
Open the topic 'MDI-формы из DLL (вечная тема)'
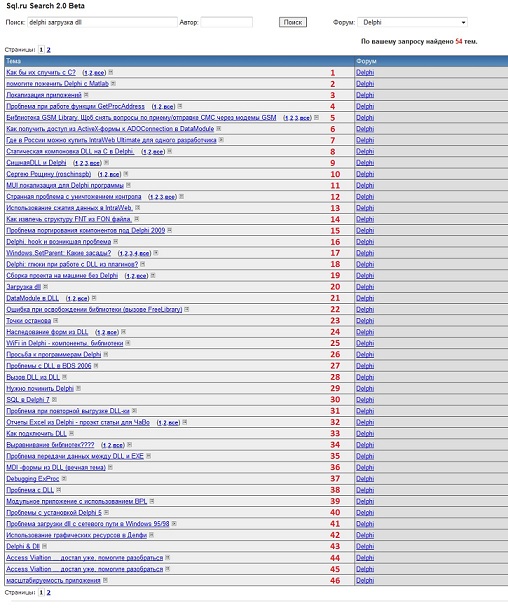[56, 468]
